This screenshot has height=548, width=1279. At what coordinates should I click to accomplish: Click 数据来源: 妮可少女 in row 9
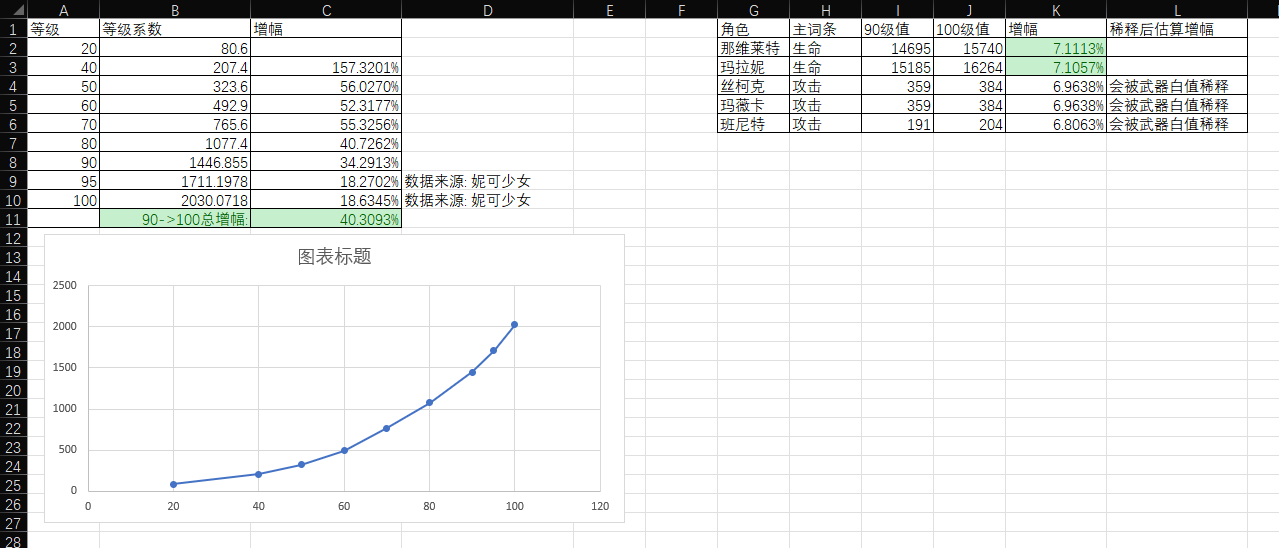pos(466,181)
